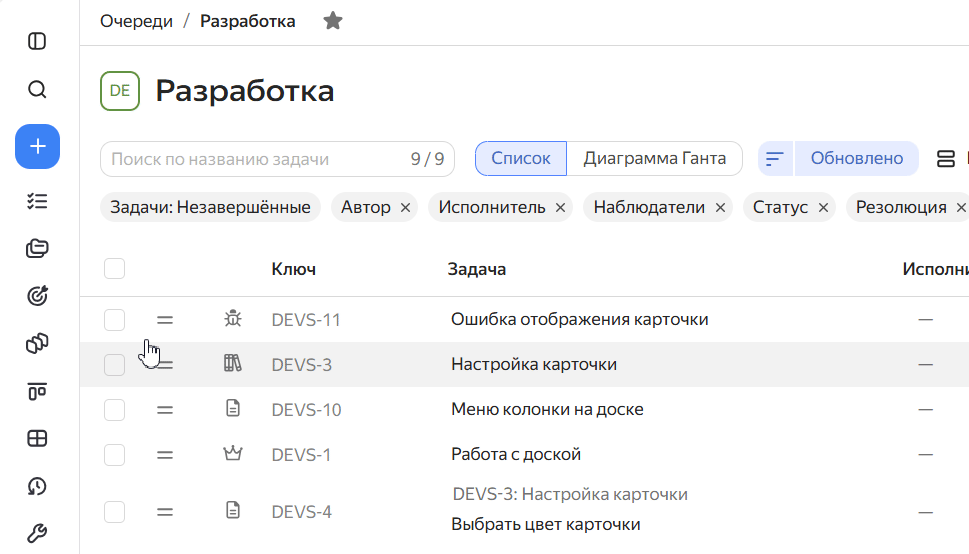Viewport: 969px width, 554px height.
Task: Remove the Исполнитель filter chip
Action: (561, 208)
